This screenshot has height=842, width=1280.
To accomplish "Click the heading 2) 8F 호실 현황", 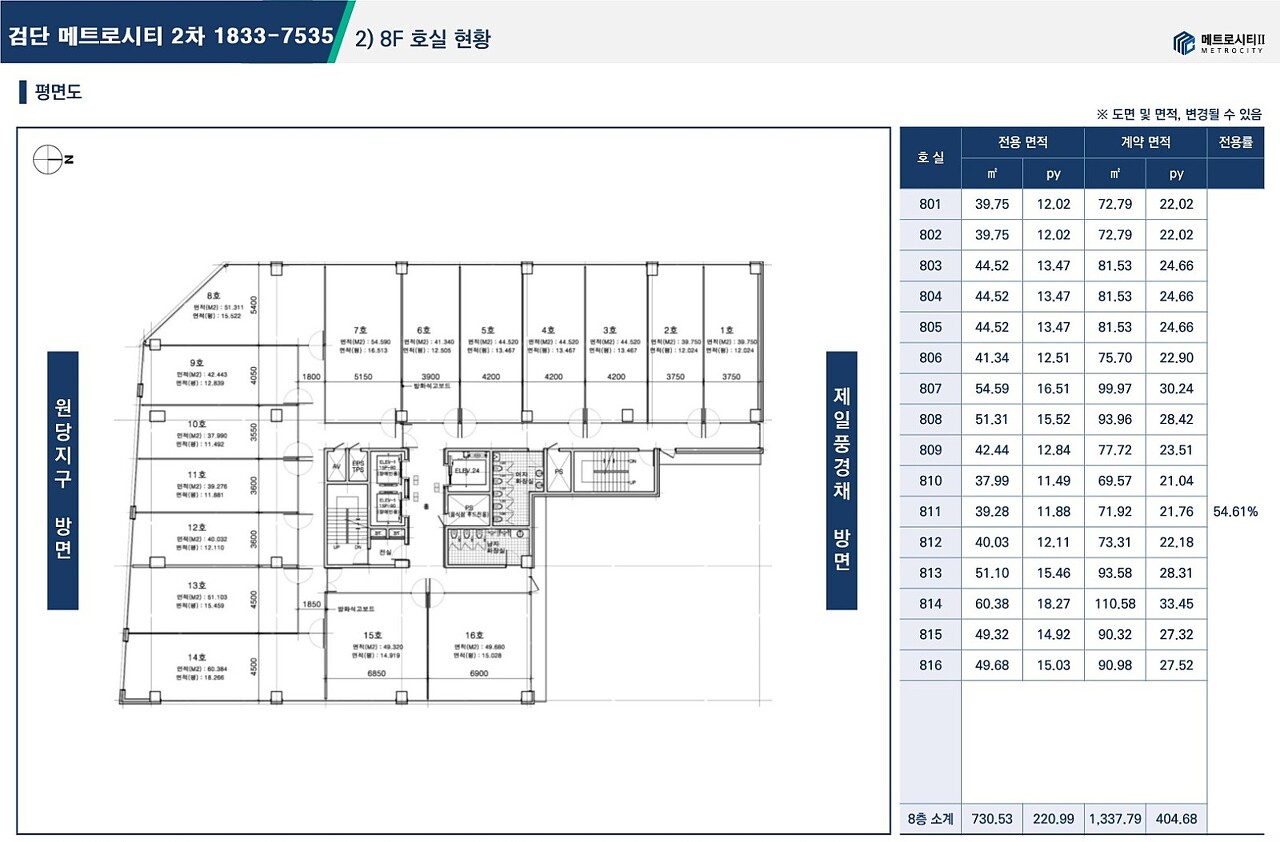I will click(423, 39).
